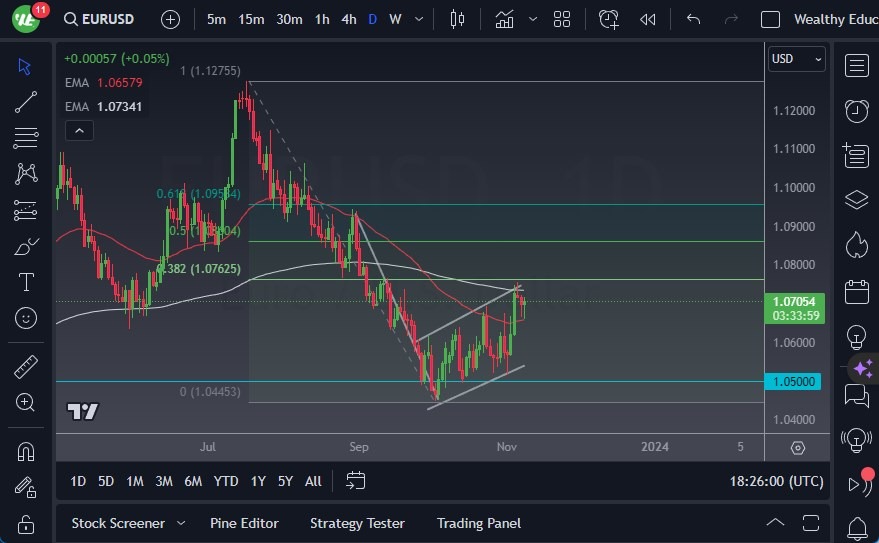Toggle the fullscreen square checkbox in top bar
879x543 pixels.
pyautogui.click(x=770, y=19)
